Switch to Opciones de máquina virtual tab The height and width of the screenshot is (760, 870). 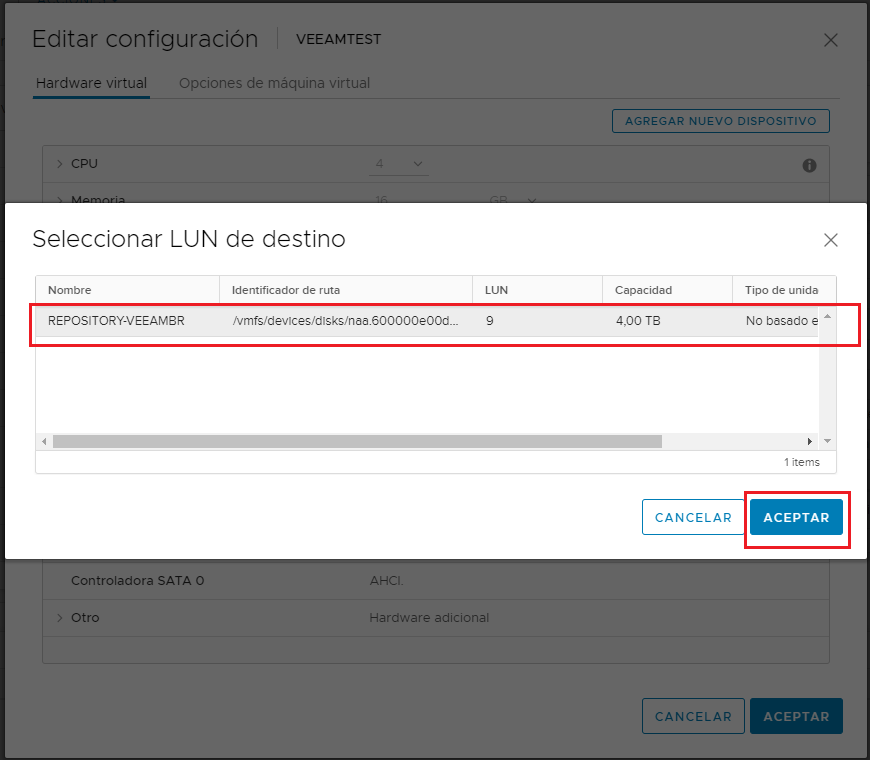point(274,83)
